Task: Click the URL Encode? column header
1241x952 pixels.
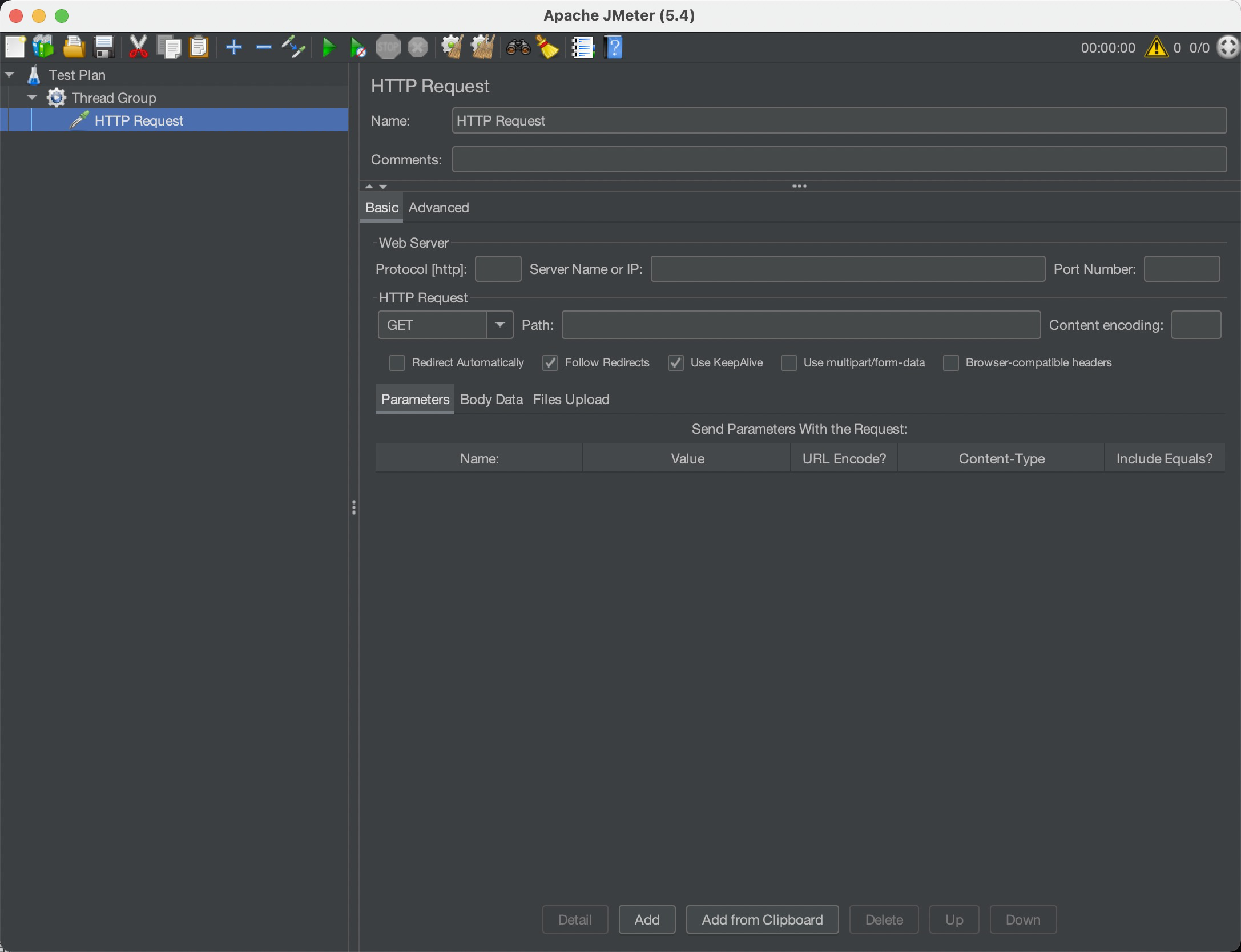Action: (x=844, y=458)
